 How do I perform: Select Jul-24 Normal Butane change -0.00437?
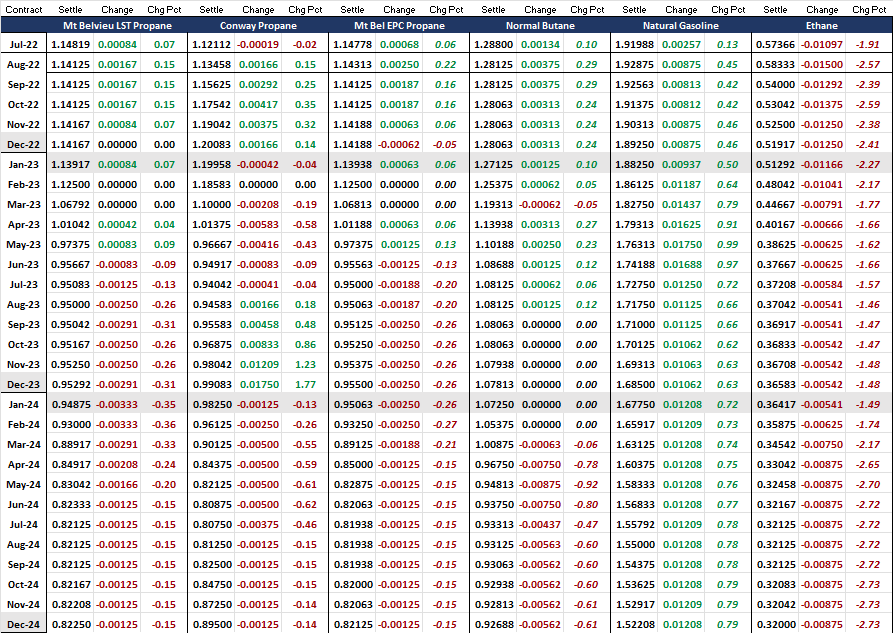click(x=540, y=525)
